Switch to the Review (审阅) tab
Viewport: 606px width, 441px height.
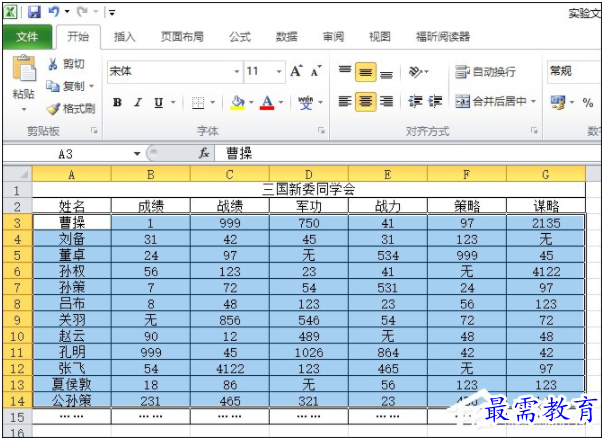point(333,37)
